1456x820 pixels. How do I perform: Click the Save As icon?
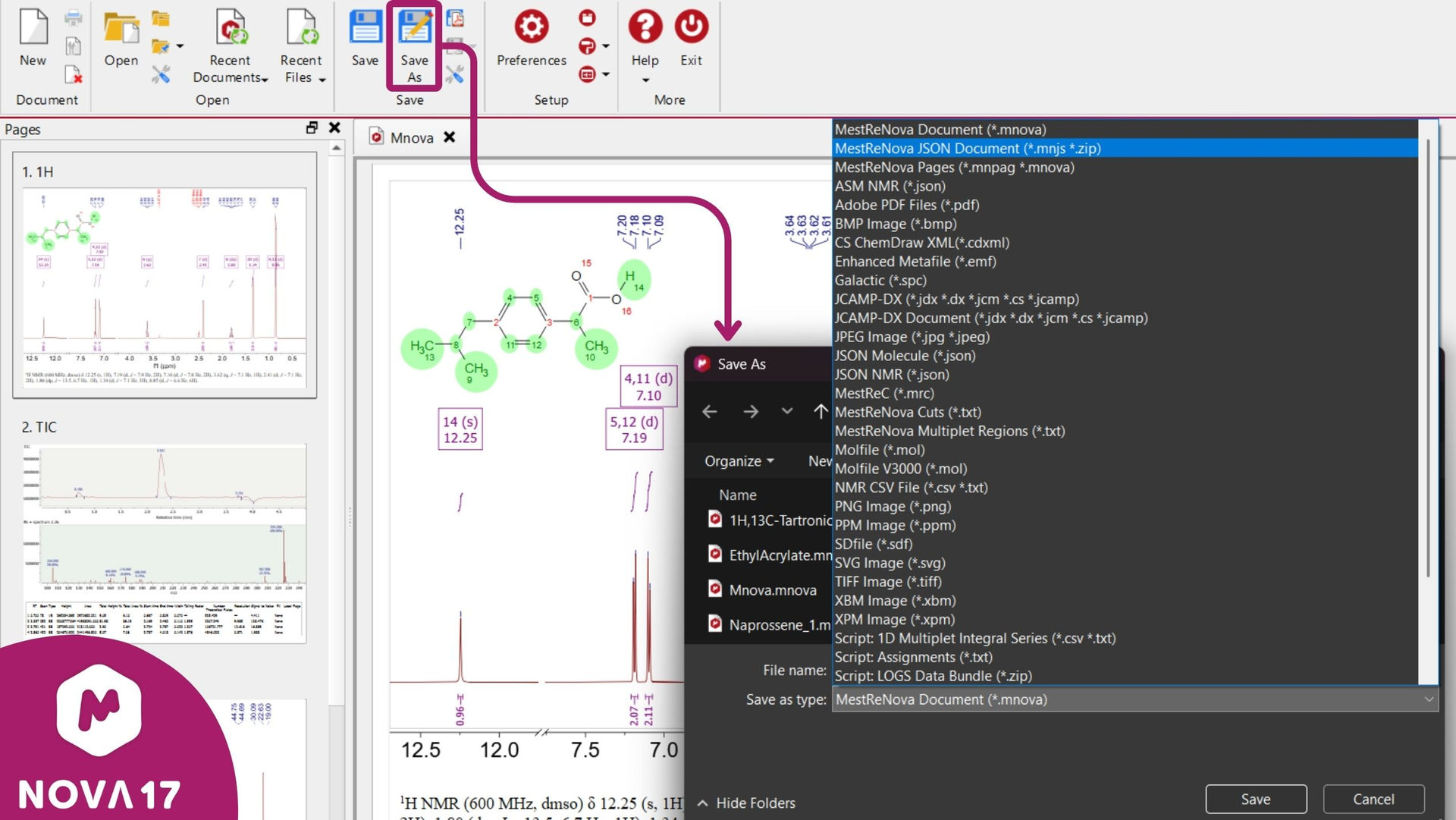click(414, 28)
